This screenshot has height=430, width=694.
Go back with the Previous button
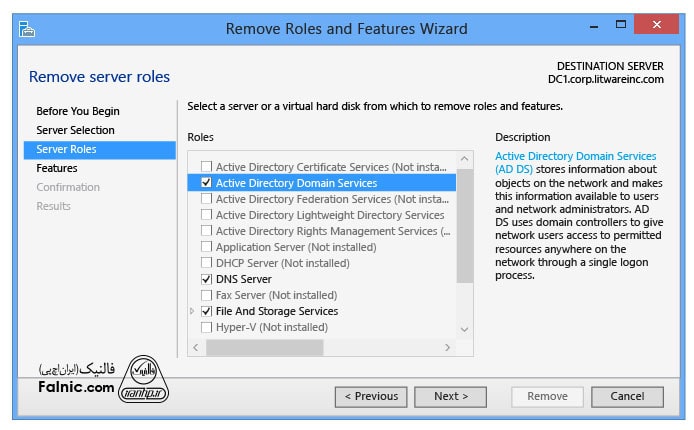[x=371, y=396]
